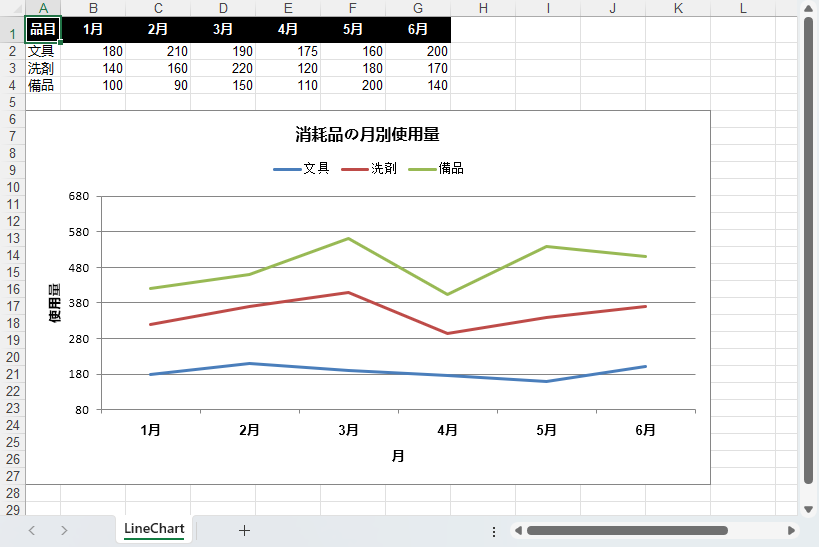Select column C header

point(158,8)
